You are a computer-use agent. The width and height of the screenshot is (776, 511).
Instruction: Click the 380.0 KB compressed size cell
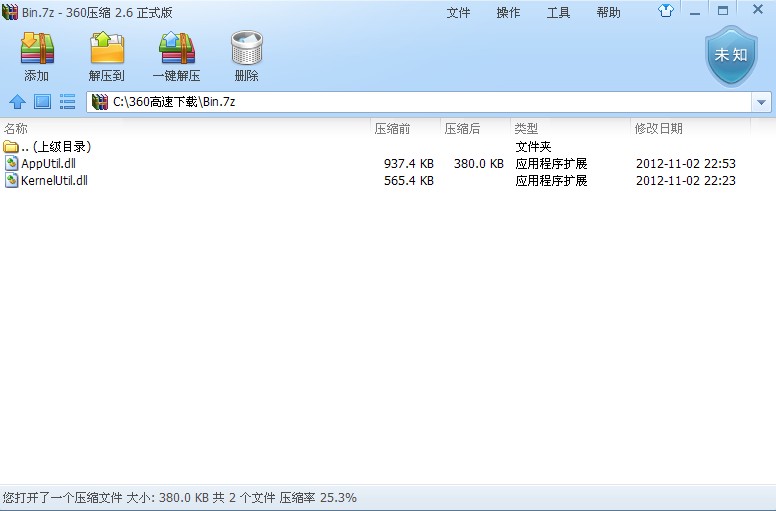click(479, 164)
